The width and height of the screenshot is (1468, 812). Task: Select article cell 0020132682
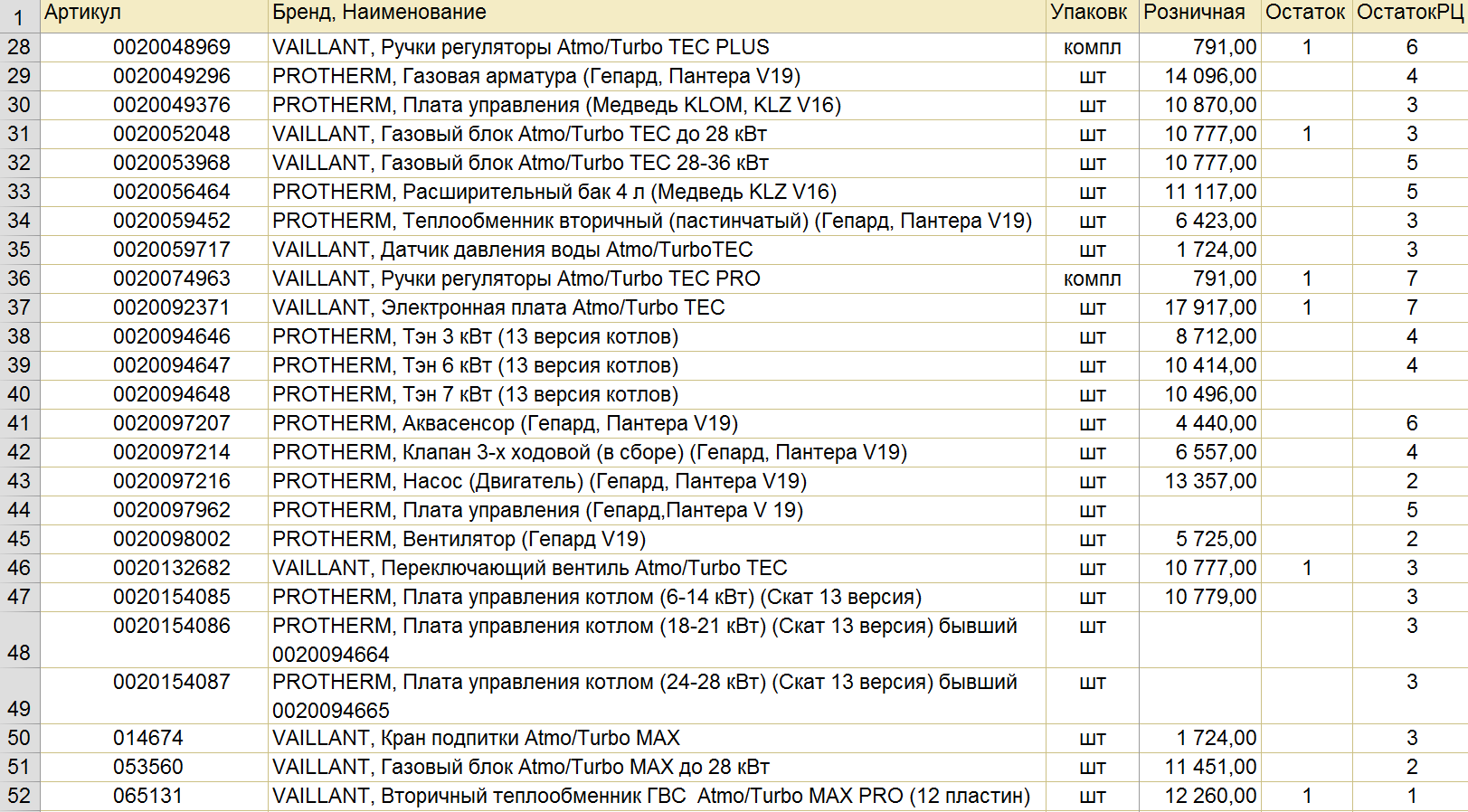point(154,568)
